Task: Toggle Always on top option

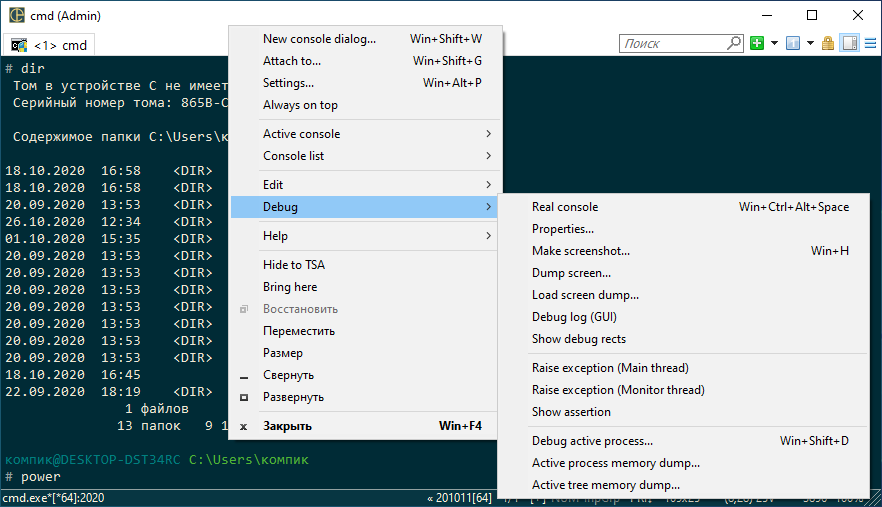Action: 300,105
